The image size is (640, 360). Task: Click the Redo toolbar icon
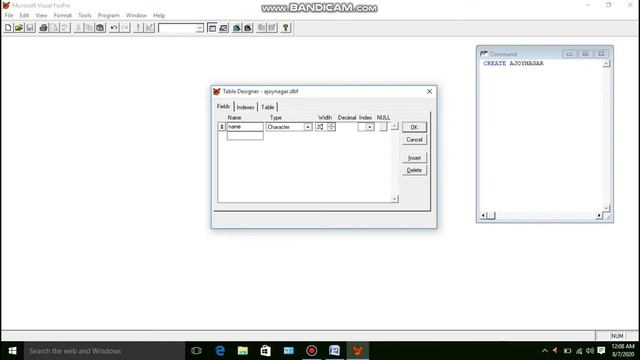[125, 28]
